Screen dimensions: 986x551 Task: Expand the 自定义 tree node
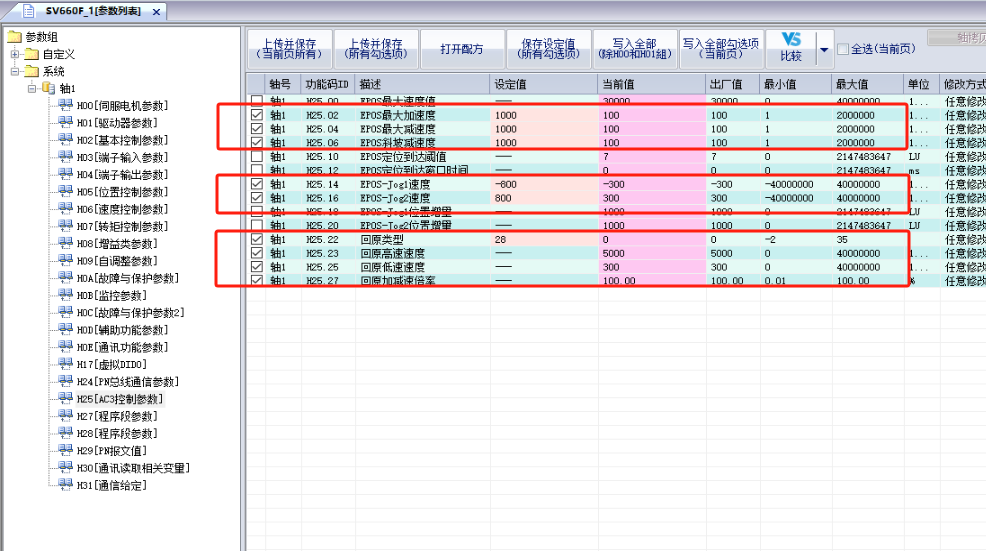14,54
